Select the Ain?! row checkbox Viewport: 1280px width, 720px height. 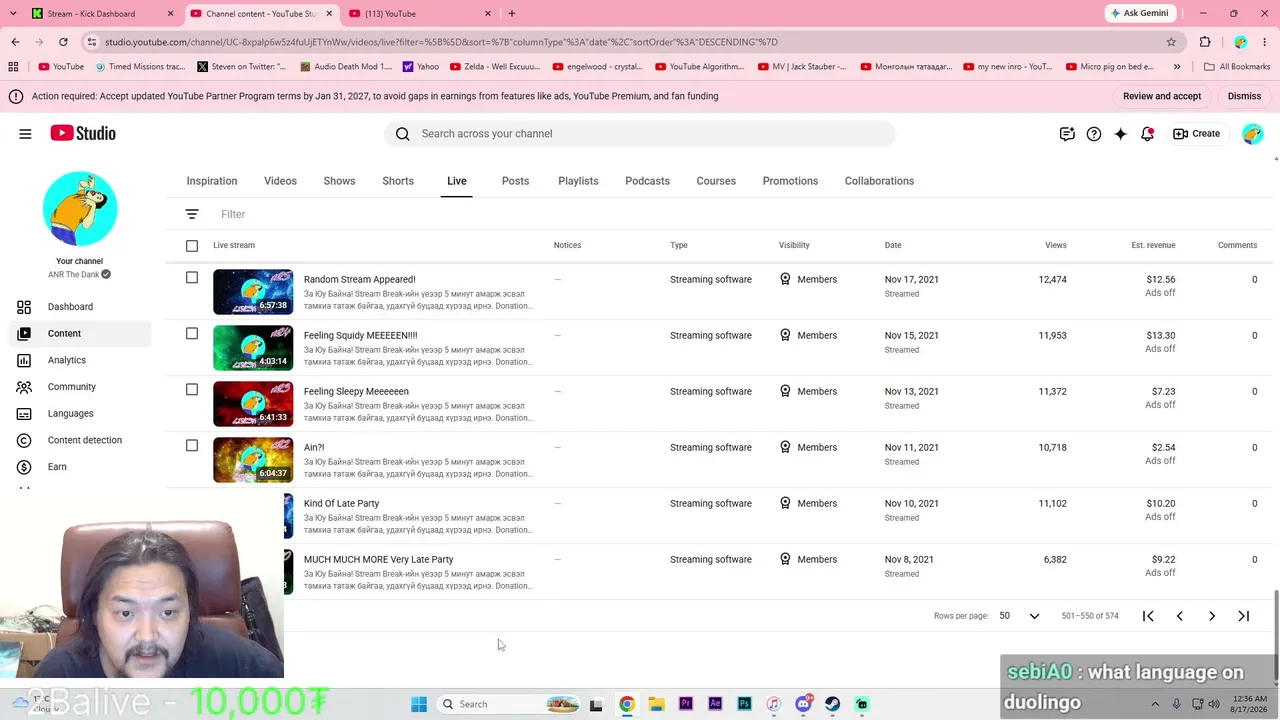pyautogui.click(x=192, y=446)
